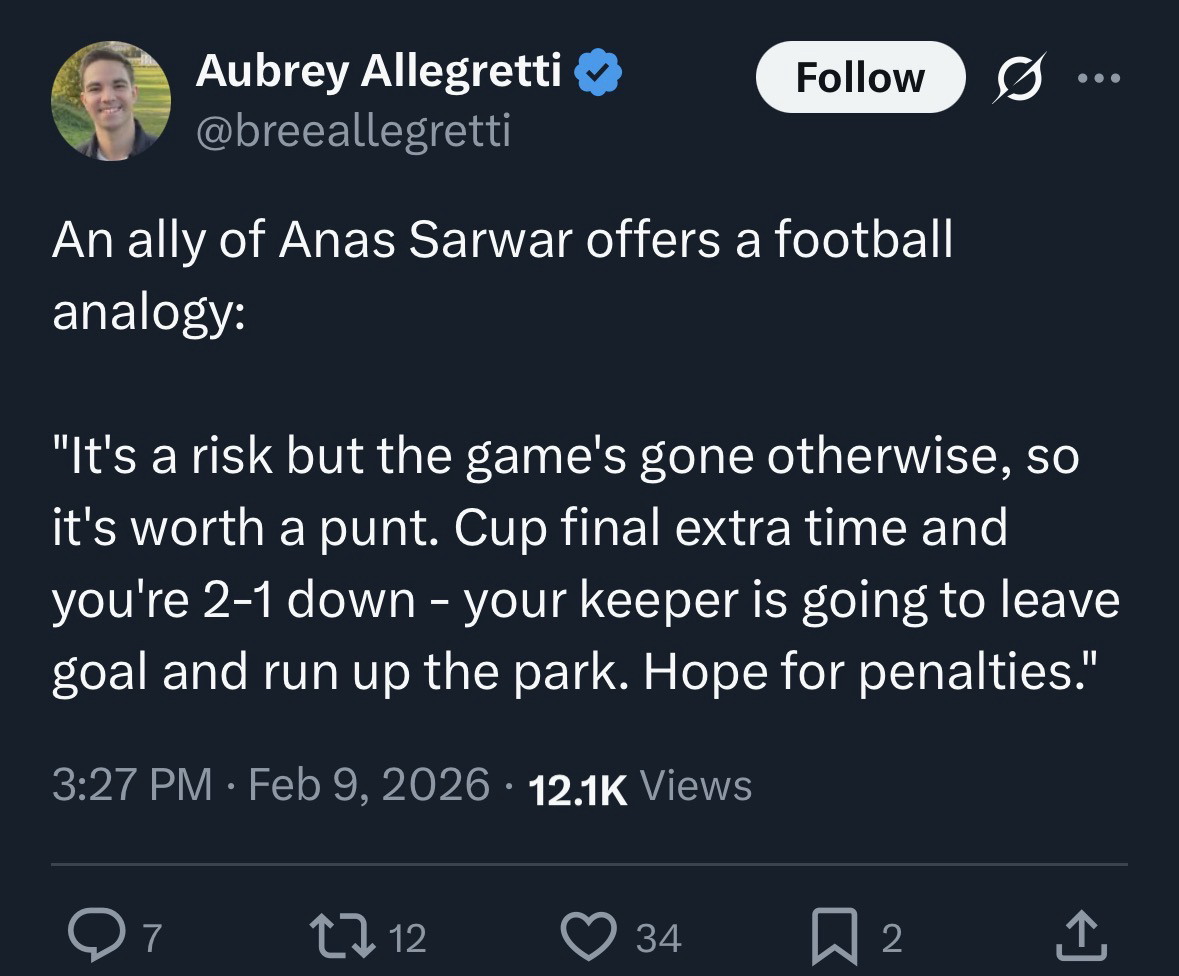Open the @breeallegretti handle link
1179x976 pixels.
point(353,130)
